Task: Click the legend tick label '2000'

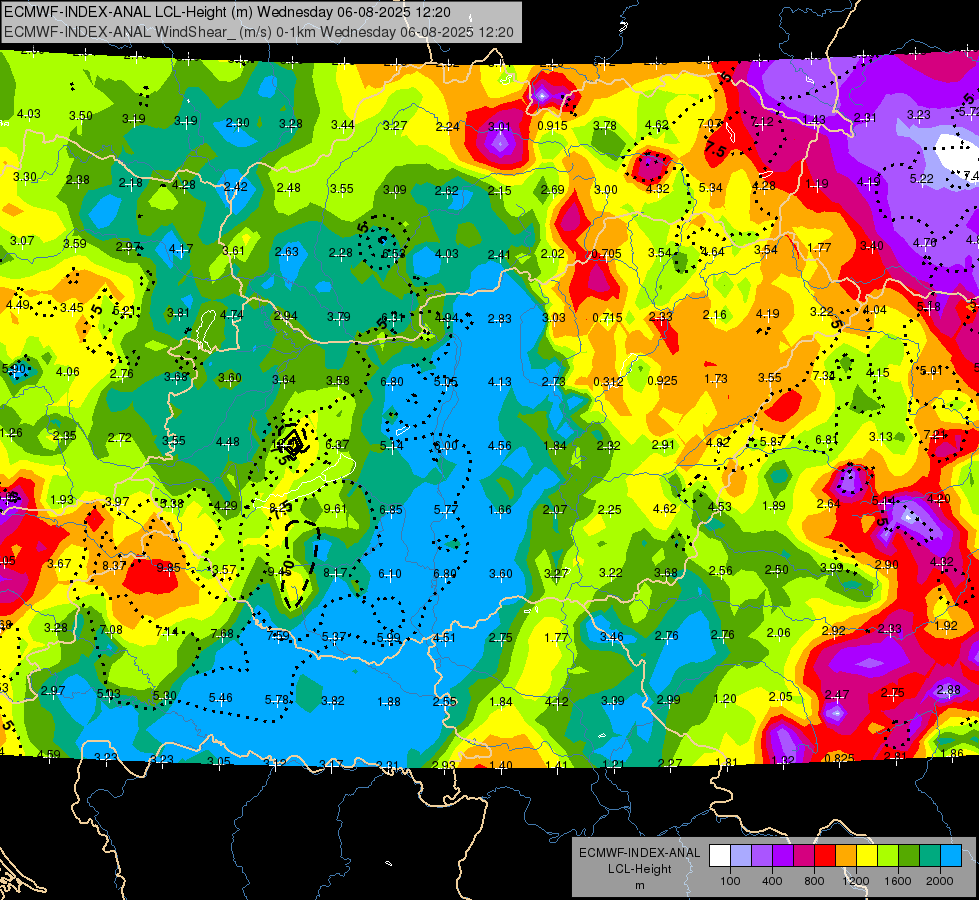Action: tap(940, 881)
